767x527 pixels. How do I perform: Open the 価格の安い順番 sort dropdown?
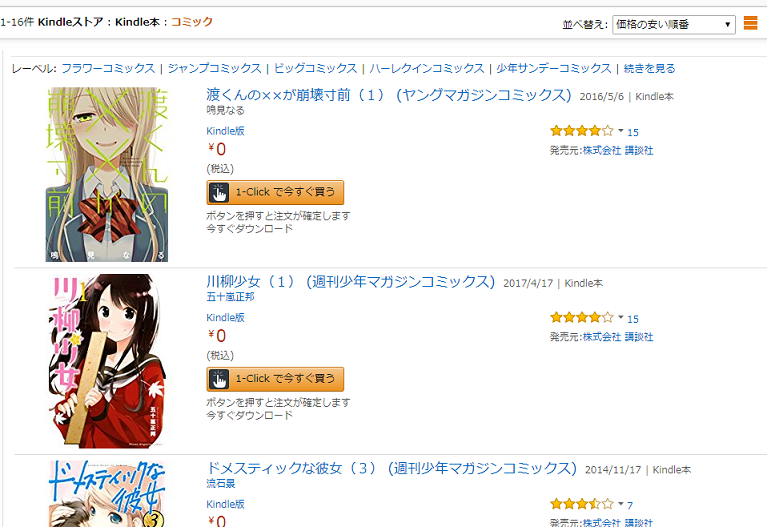[674, 24]
